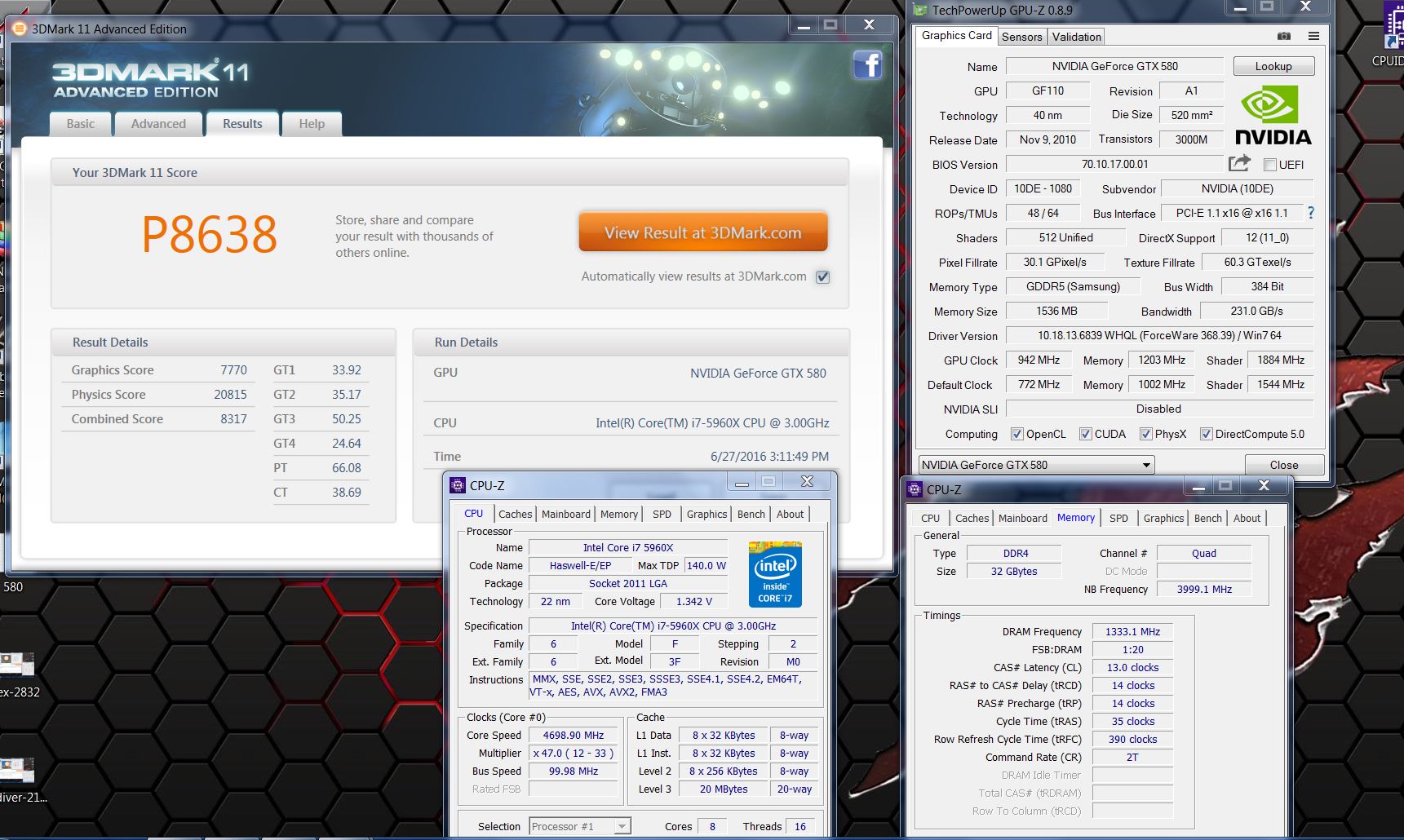Click the P8638 score text

point(210,234)
